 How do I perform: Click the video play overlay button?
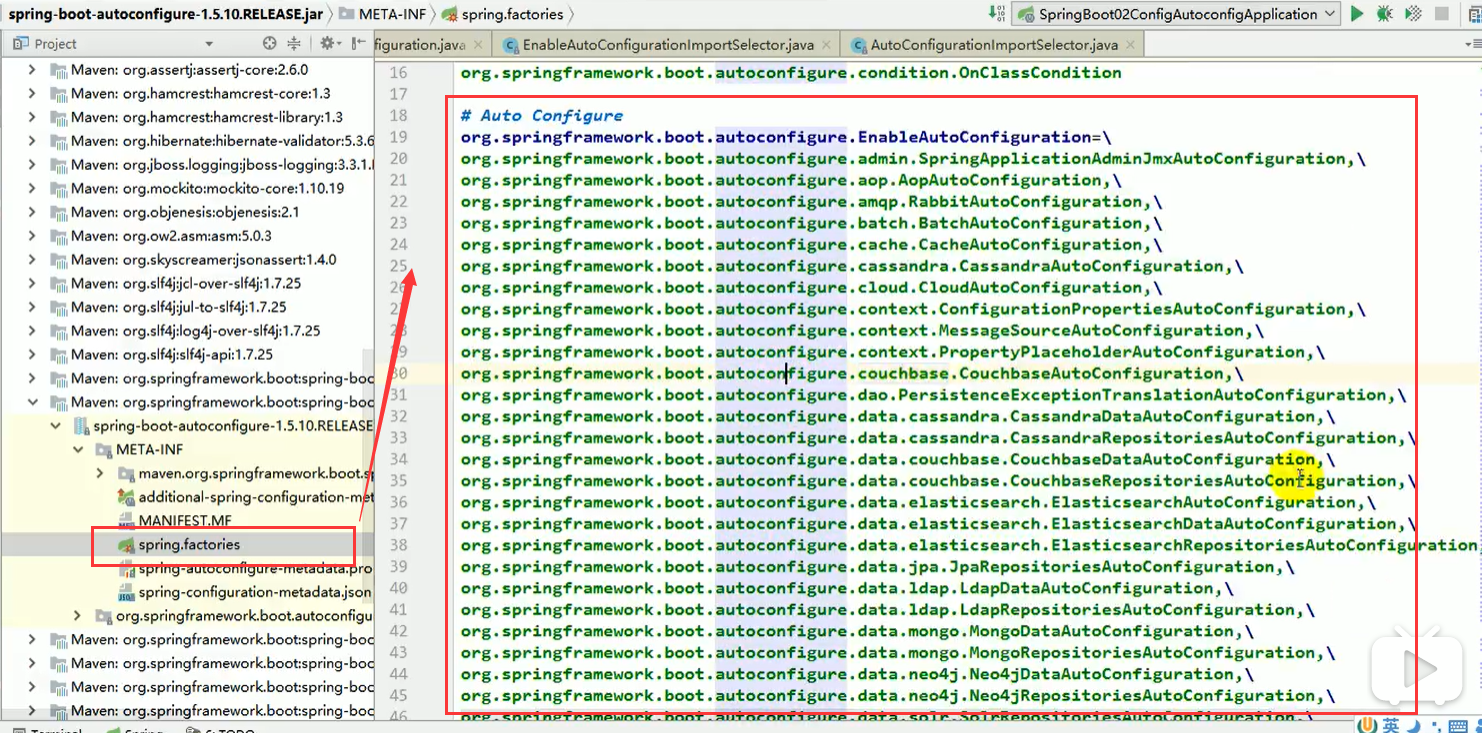pyautogui.click(x=1415, y=668)
